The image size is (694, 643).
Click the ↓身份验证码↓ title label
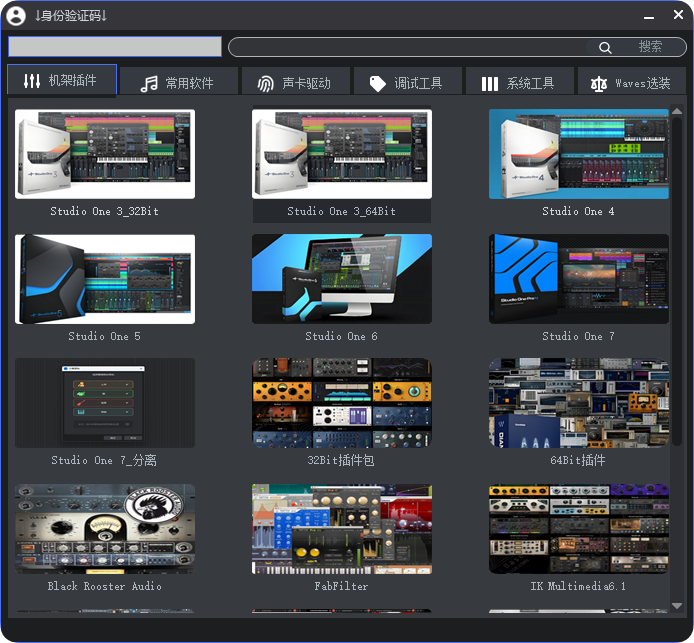(x=71, y=16)
